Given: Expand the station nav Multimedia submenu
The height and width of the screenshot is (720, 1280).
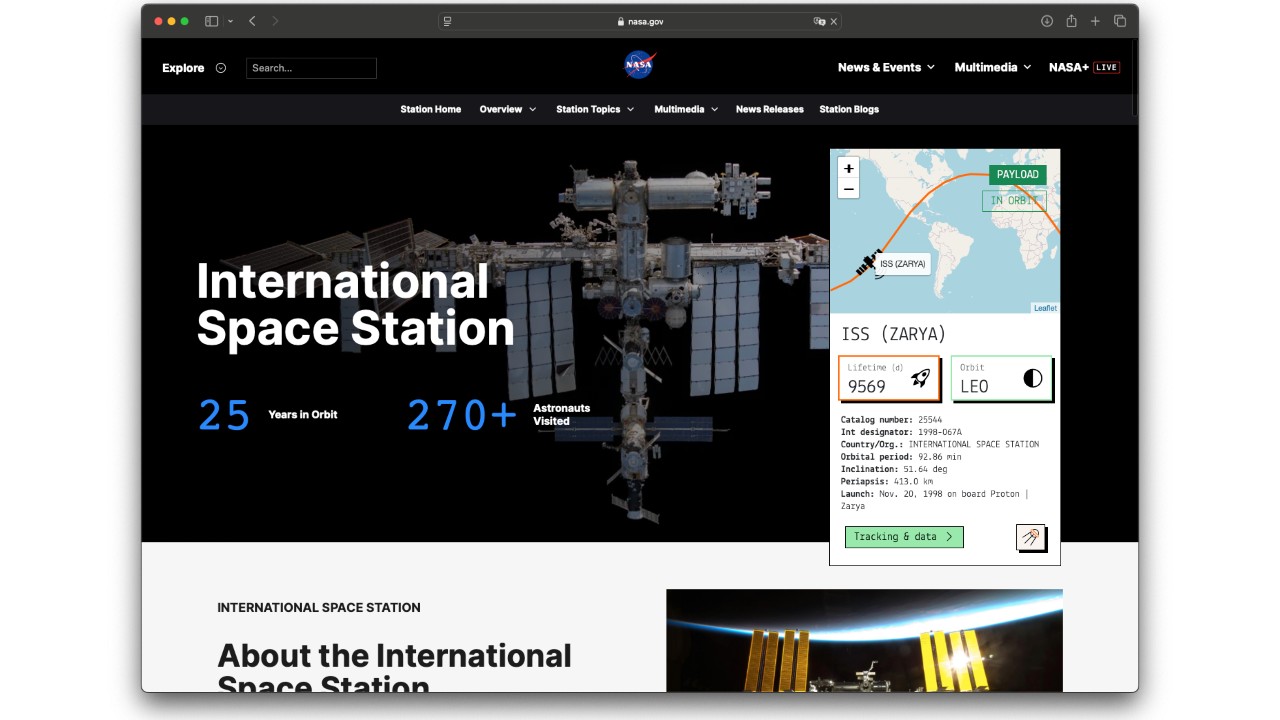Looking at the screenshot, I should (686, 109).
